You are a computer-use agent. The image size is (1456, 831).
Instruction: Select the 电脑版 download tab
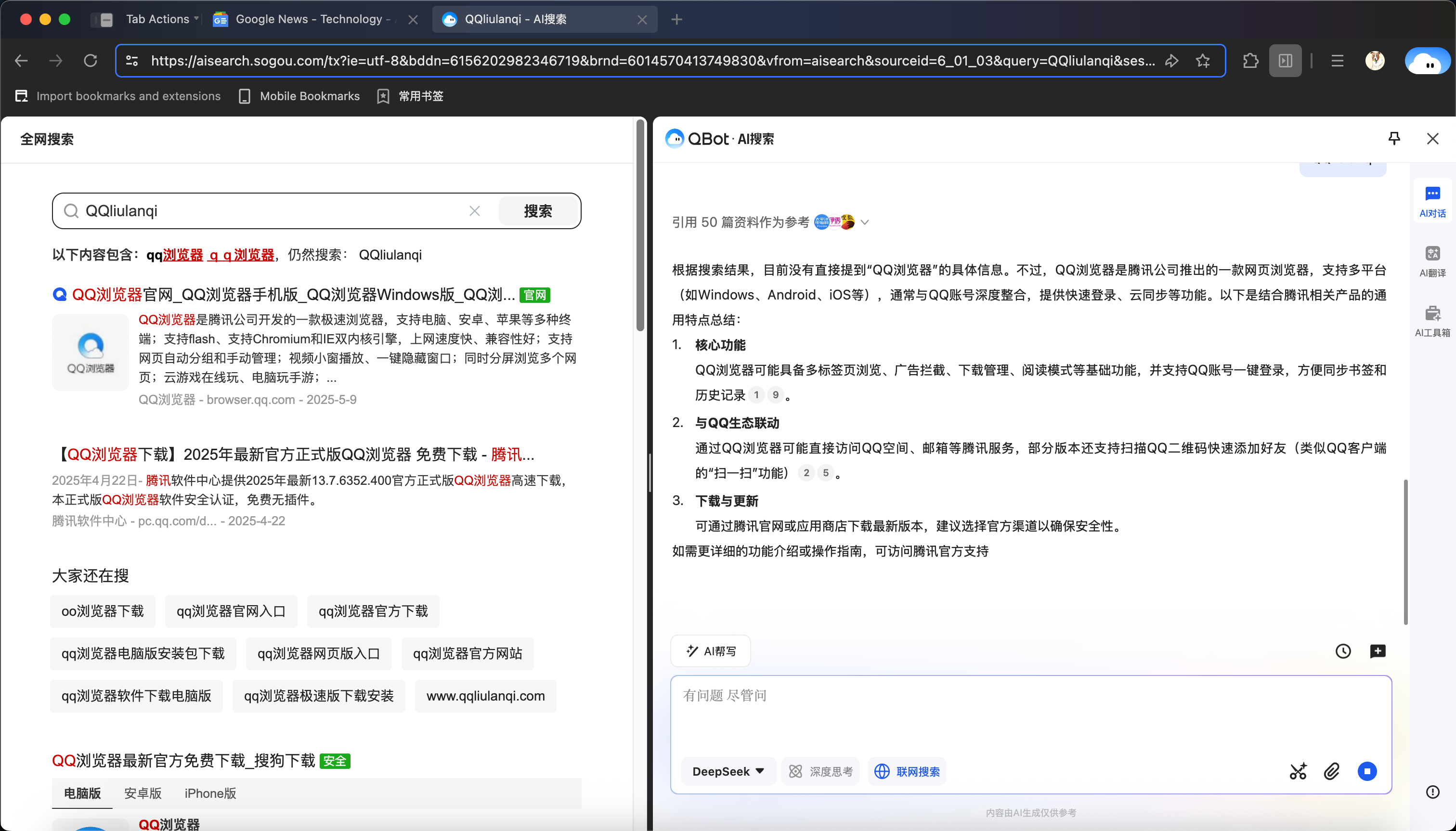82,793
